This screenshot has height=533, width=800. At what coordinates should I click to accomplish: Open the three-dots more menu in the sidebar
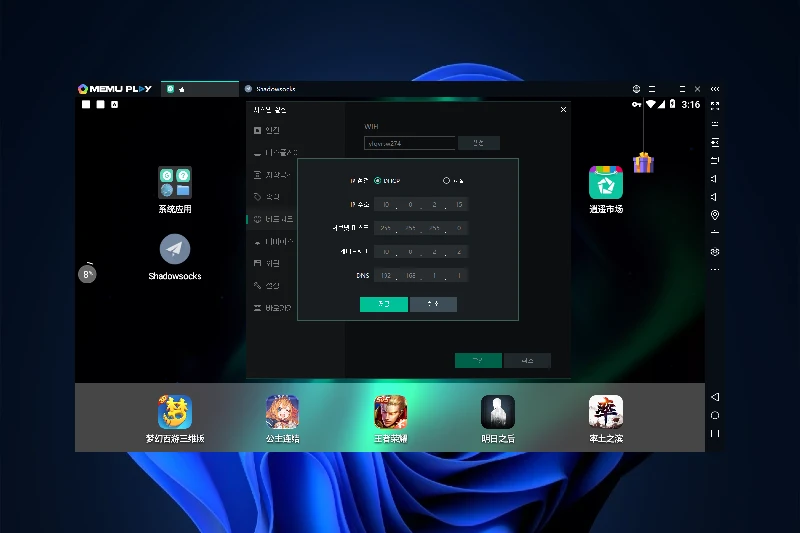point(714,269)
